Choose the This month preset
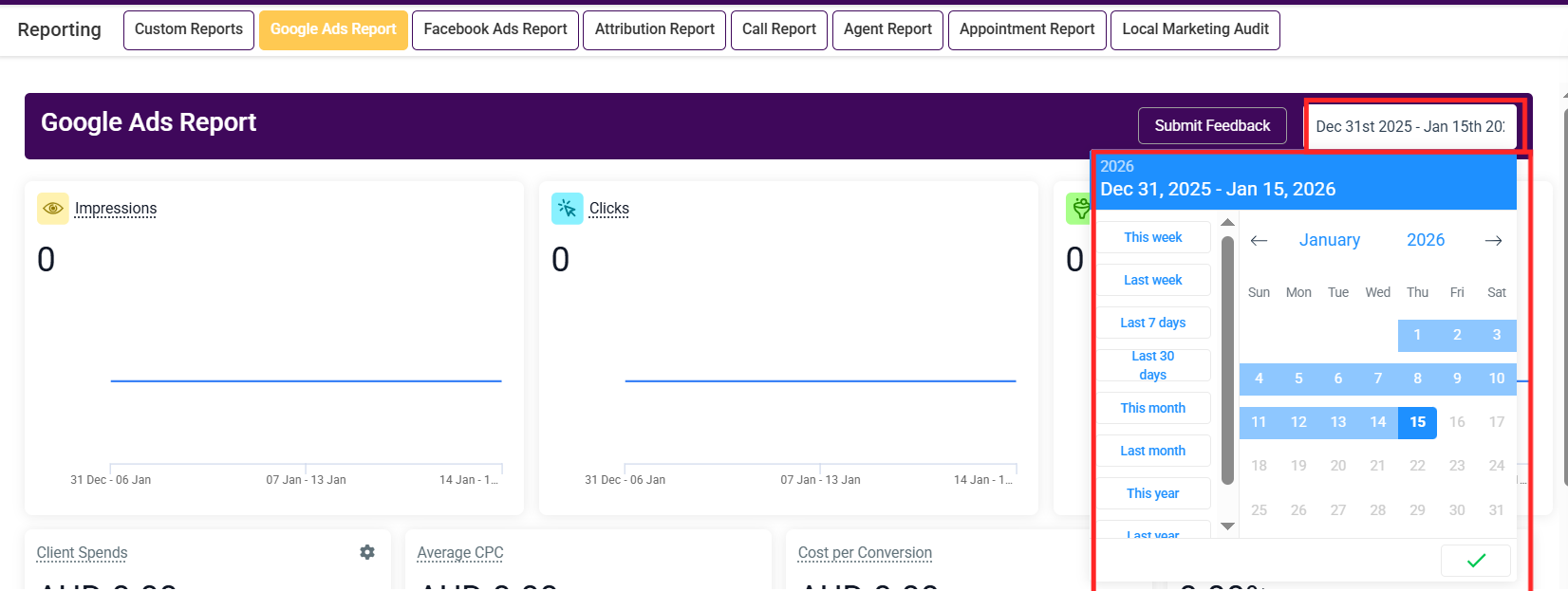Screen dimensions: 1568x591 [x=1153, y=408]
